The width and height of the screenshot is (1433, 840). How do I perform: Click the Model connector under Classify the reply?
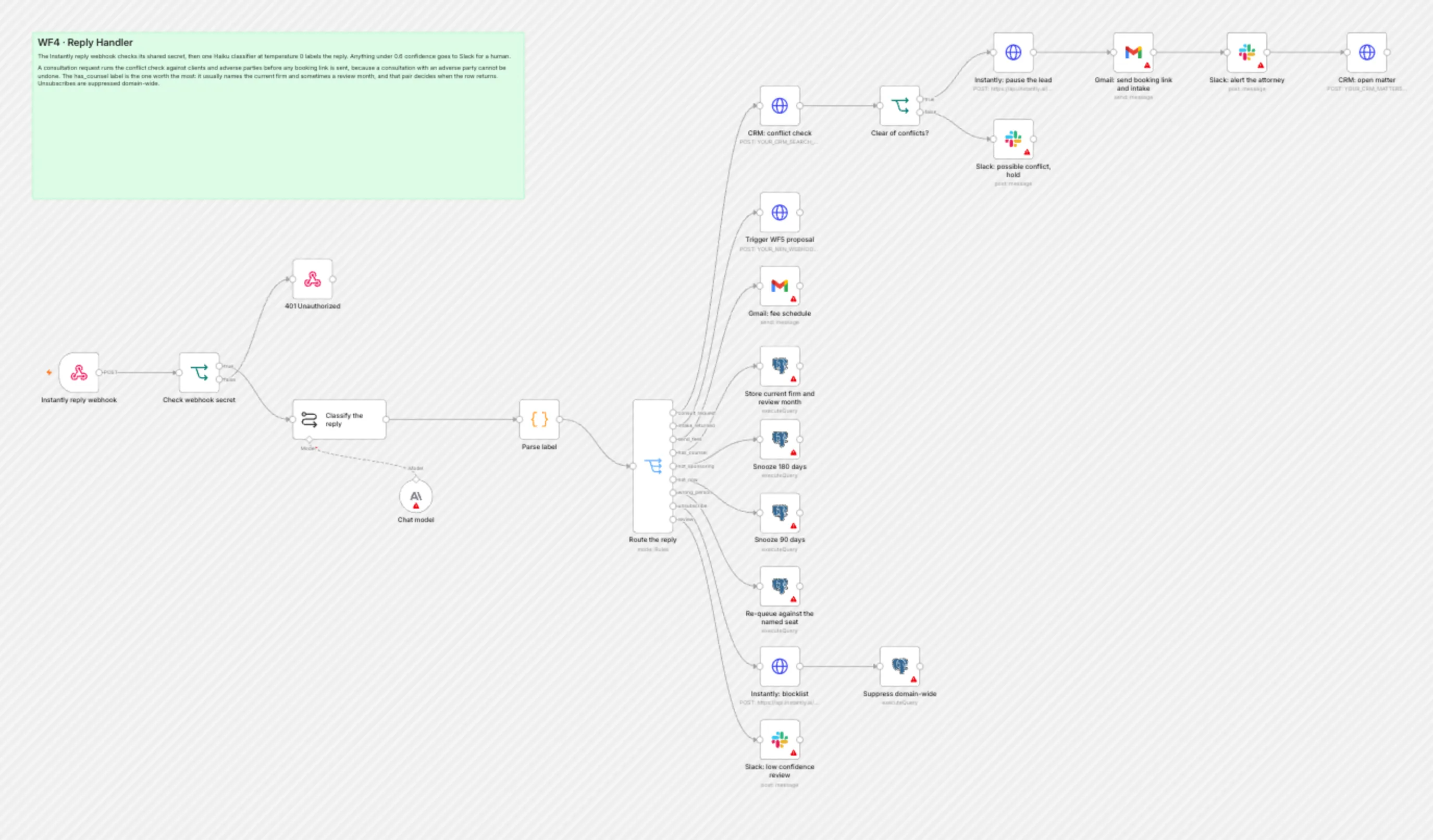point(309,440)
